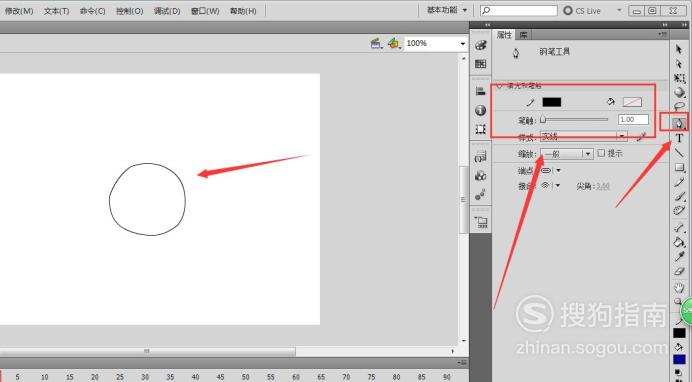
Task: Click the edit stroke style pencil icon
Action: [x=642, y=137]
